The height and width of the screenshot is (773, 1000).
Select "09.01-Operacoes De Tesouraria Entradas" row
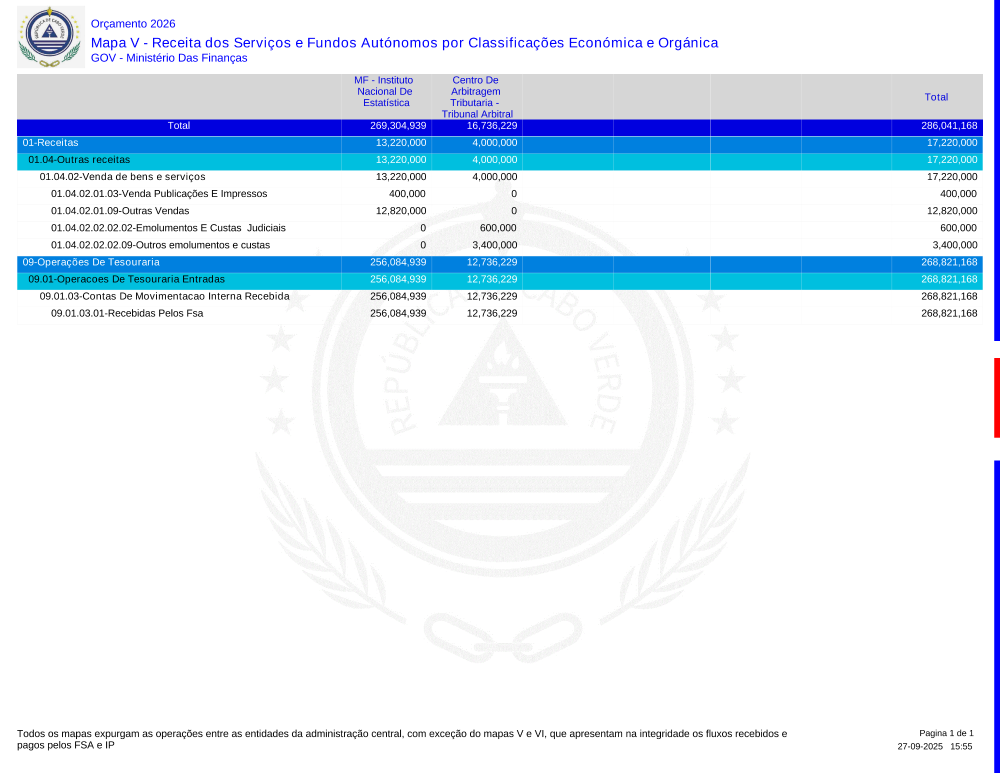126,279
